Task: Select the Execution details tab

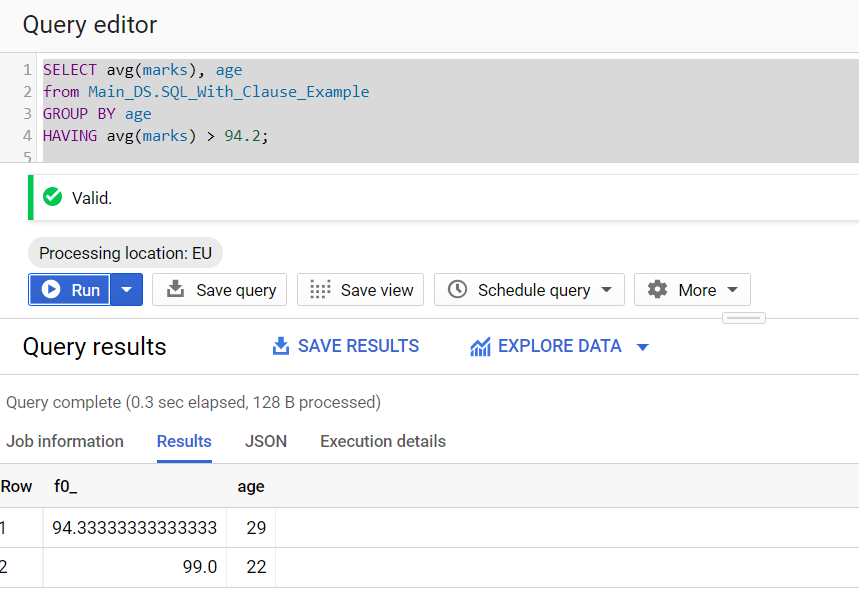Action: [383, 441]
